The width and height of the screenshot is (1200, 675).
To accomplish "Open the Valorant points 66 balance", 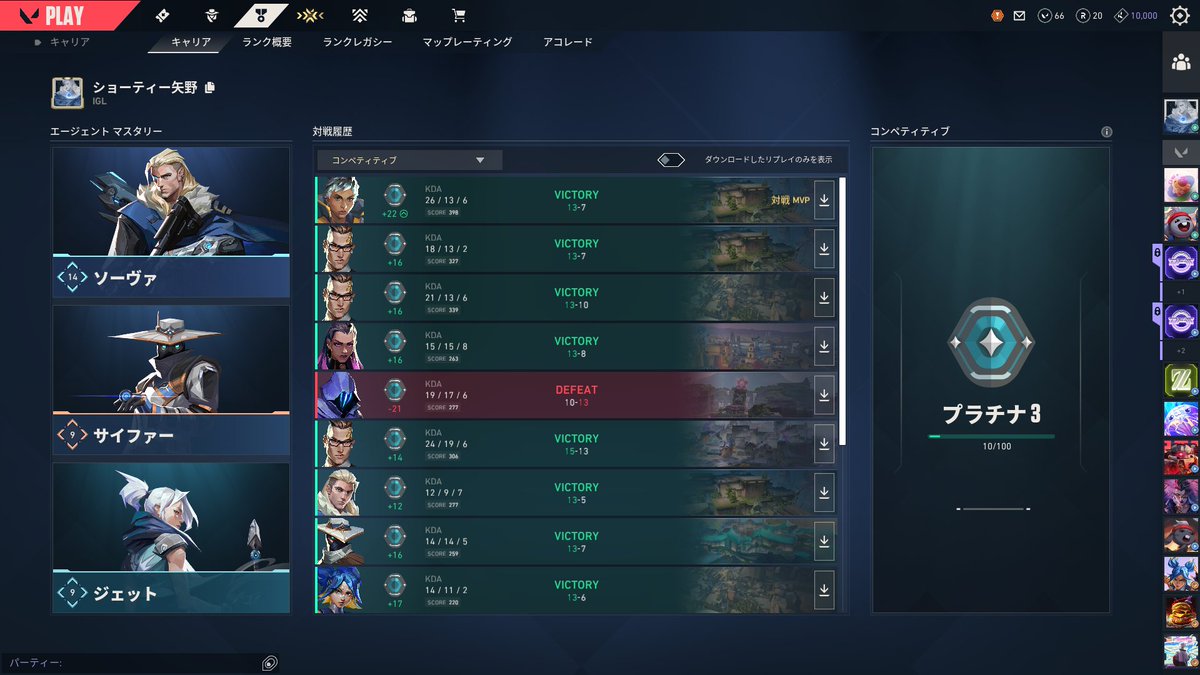I will pyautogui.click(x=1051, y=15).
